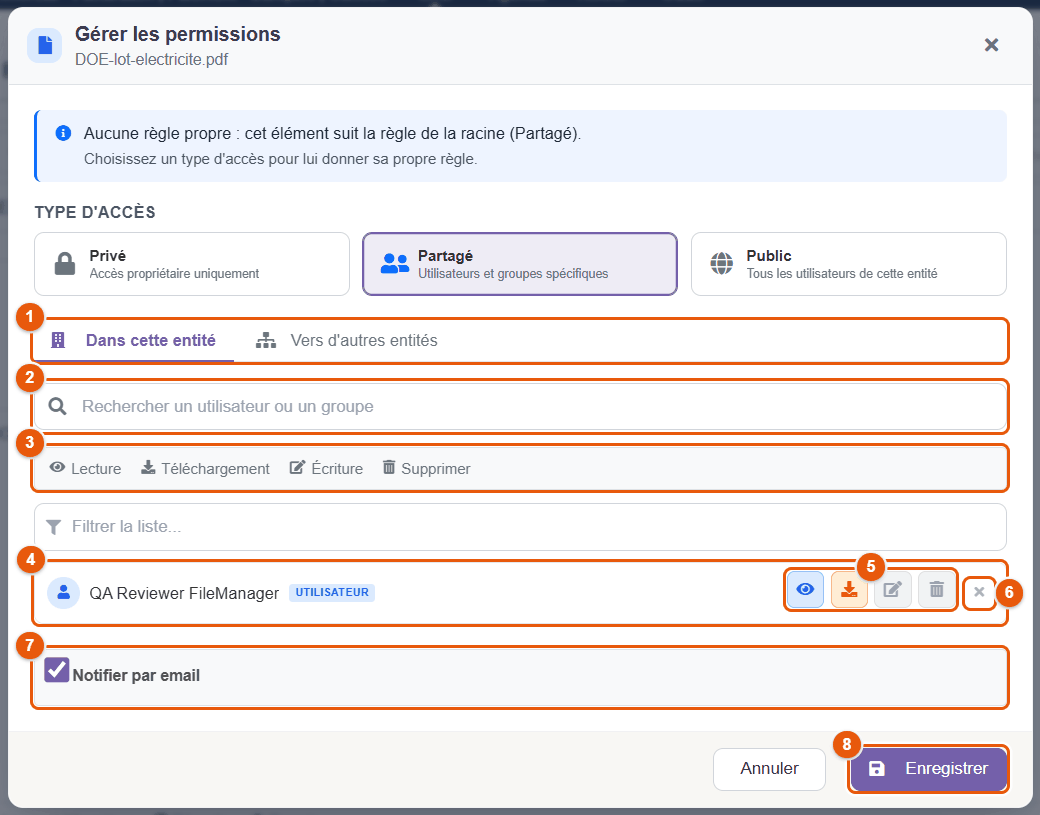Screen dimensions: 1040x815
Task: Switch to Vers d'autres entités tab
Action: click(347, 341)
